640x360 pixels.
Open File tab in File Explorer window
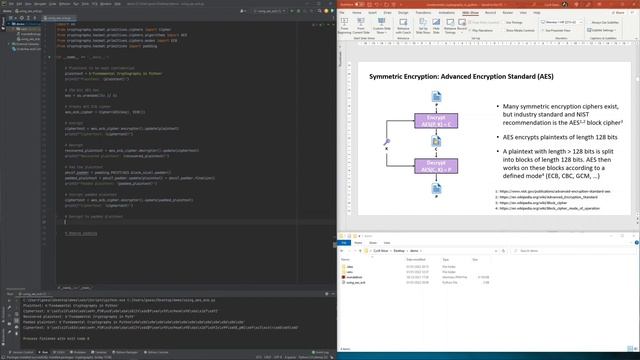point(344,243)
